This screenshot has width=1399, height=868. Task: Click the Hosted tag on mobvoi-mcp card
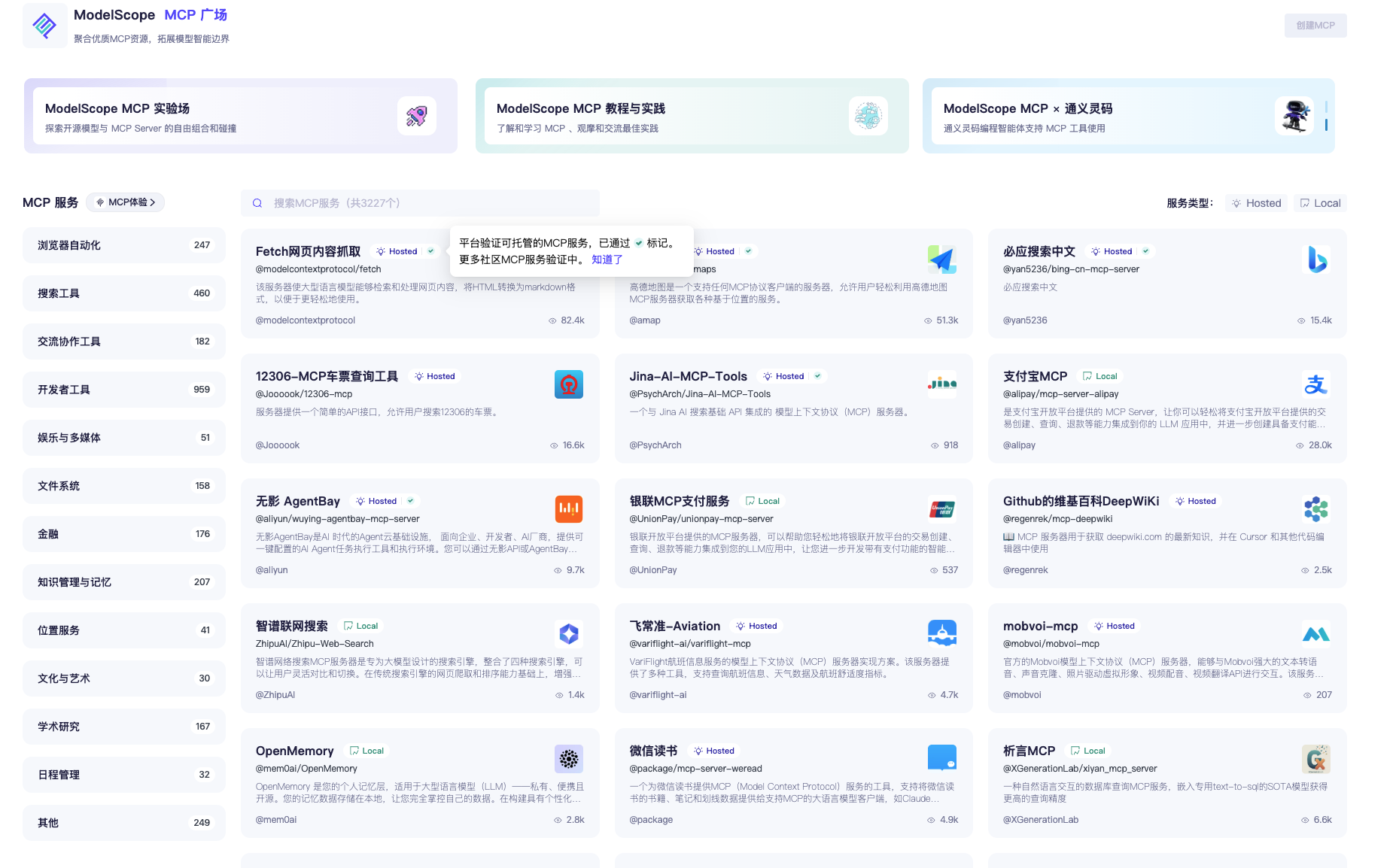coord(1114,626)
